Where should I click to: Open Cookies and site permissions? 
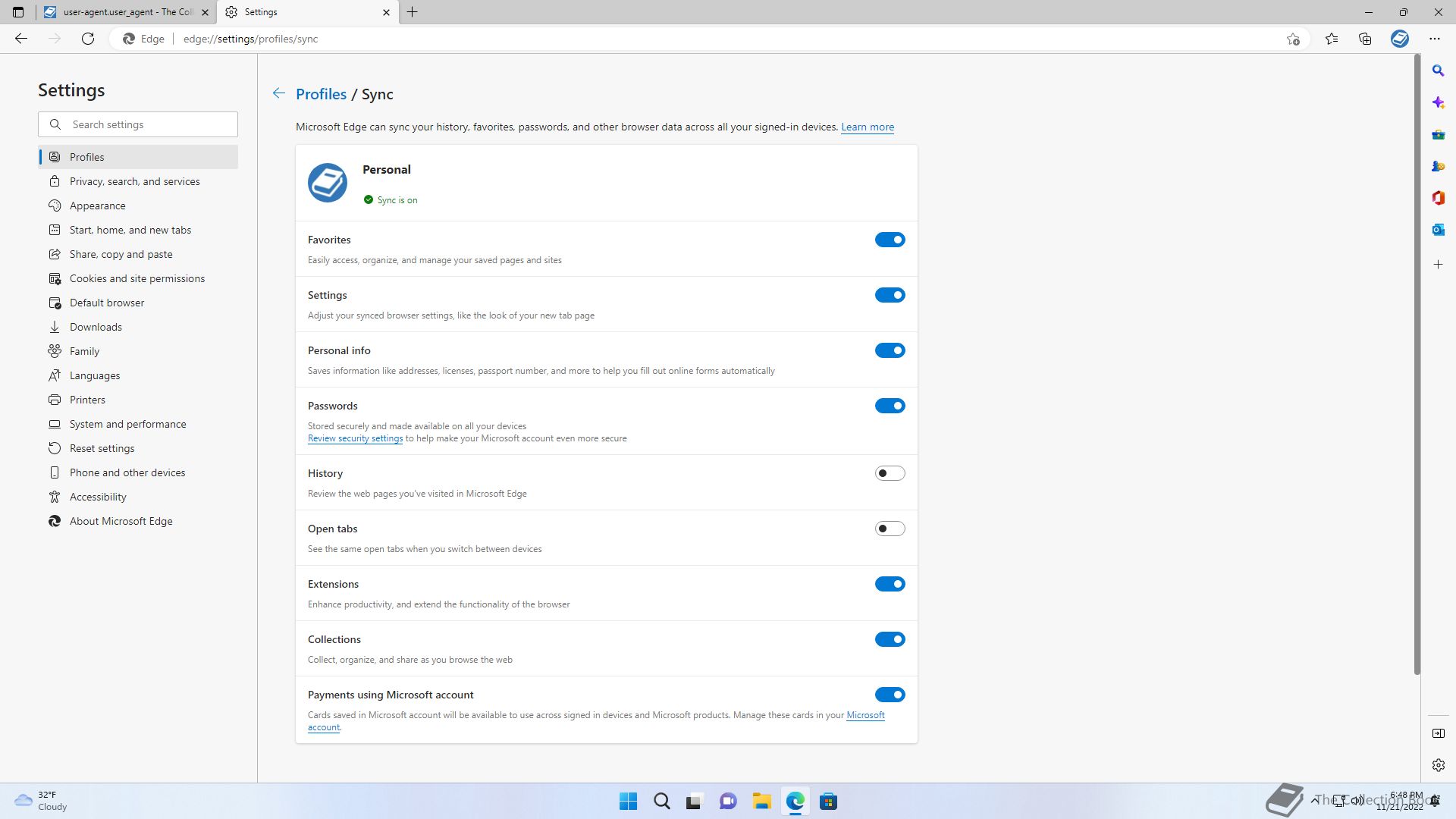pyautogui.click(x=138, y=278)
